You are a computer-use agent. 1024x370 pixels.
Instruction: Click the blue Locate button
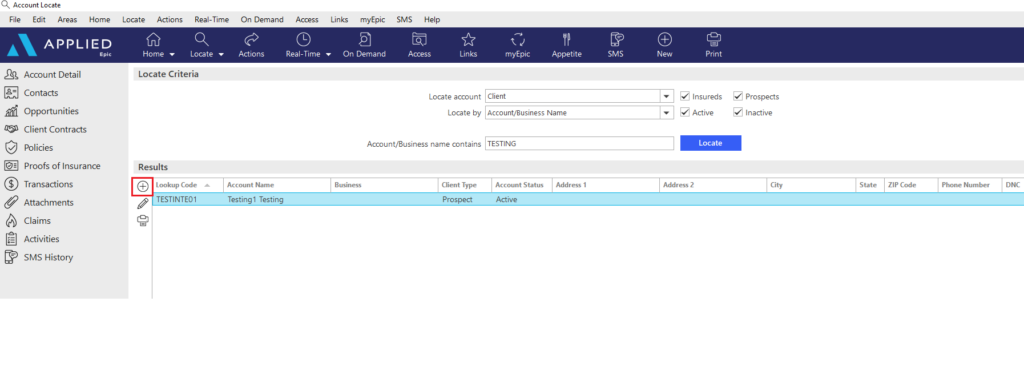pos(711,143)
